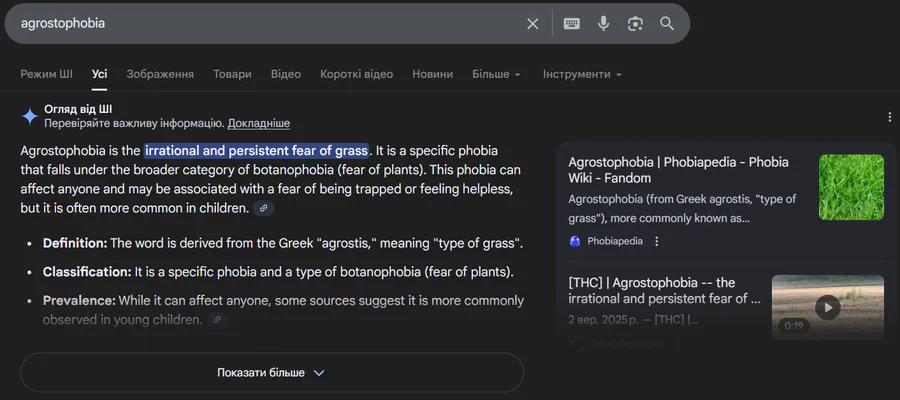Open the Режим ШІ tab

click(x=46, y=74)
